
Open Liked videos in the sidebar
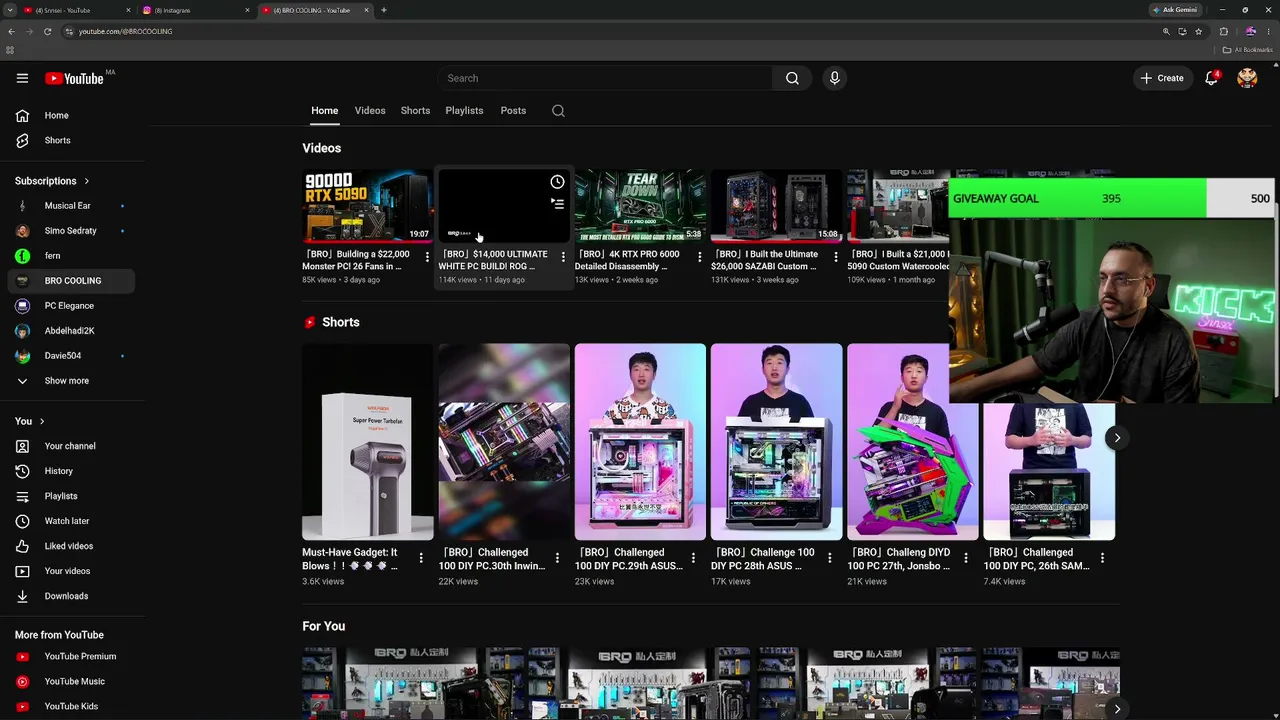tap(72, 546)
